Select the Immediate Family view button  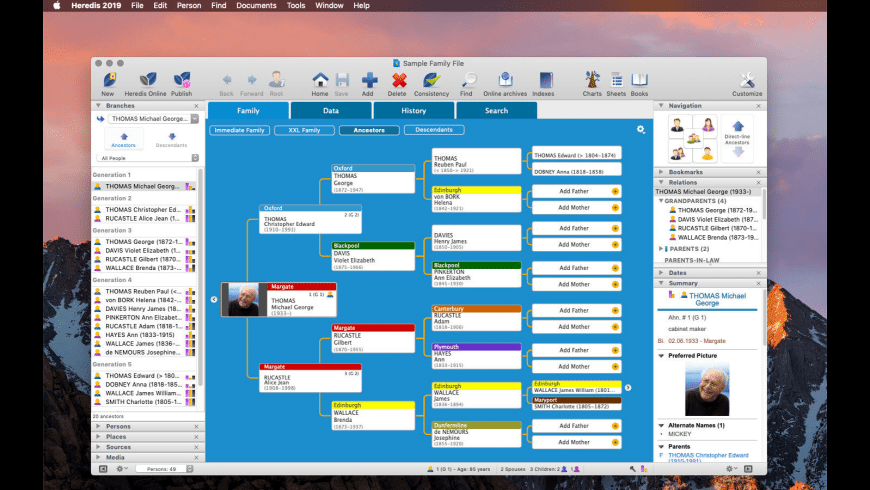click(x=240, y=130)
